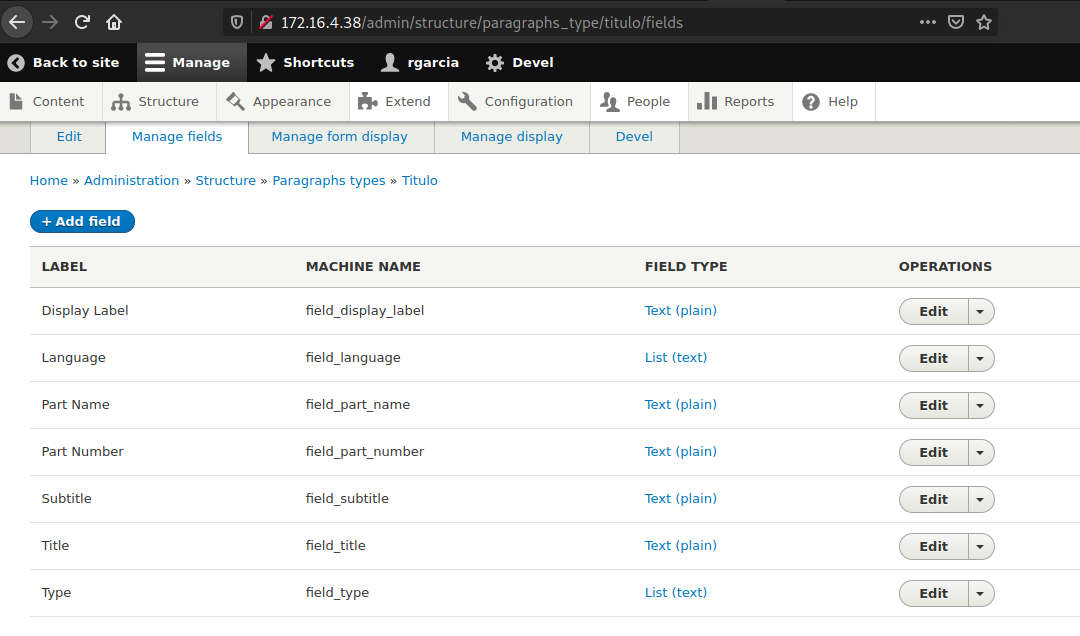Select the Appearance brush icon
Viewport: 1080px width, 636px height.
click(x=234, y=101)
